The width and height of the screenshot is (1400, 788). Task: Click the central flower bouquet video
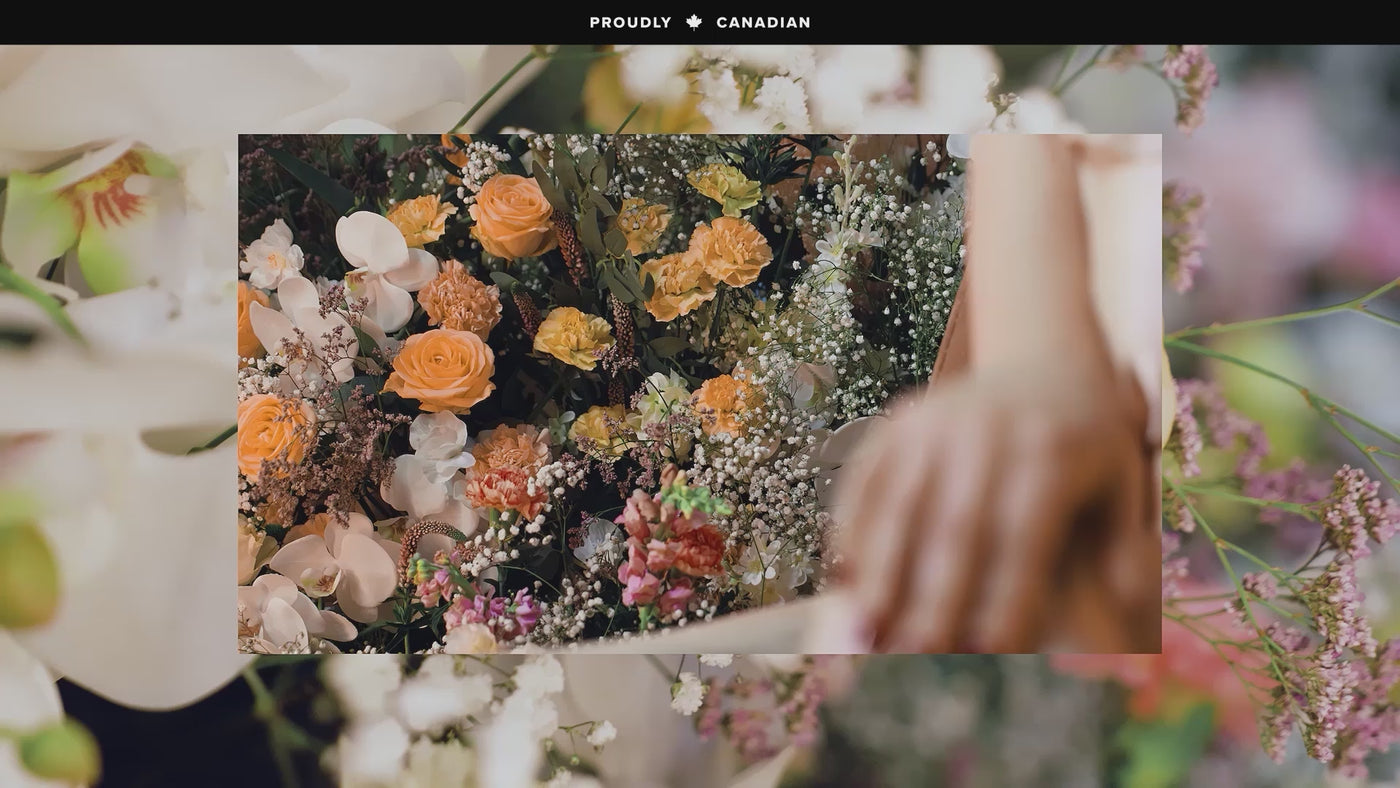(x=700, y=394)
